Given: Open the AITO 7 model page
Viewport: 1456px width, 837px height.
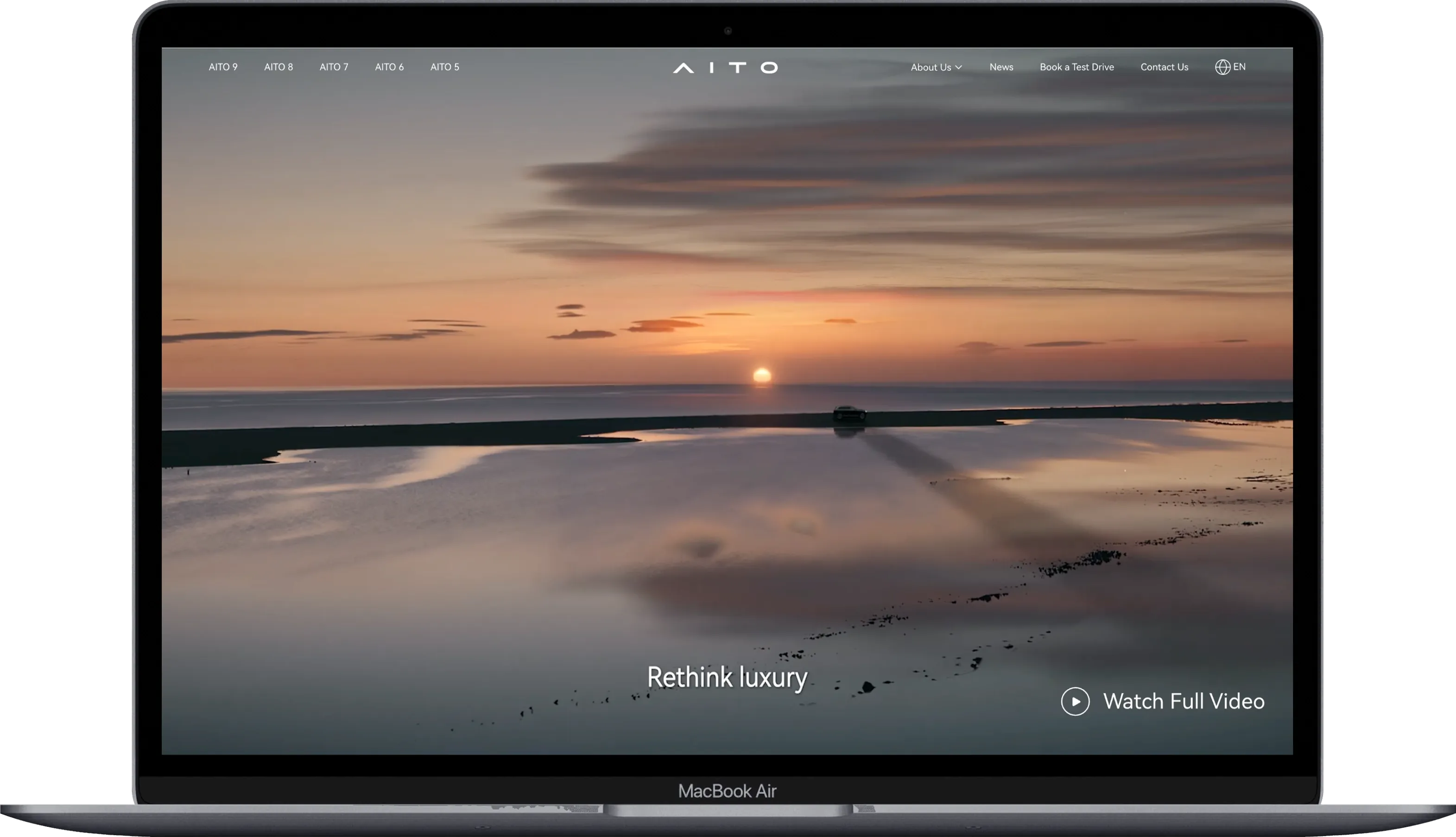Looking at the screenshot, I should pos(334,67).
